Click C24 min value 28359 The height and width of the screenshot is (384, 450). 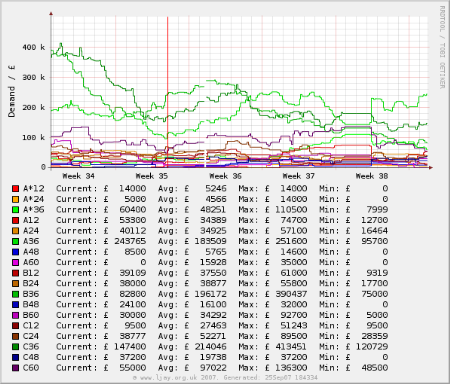point(375,336)
